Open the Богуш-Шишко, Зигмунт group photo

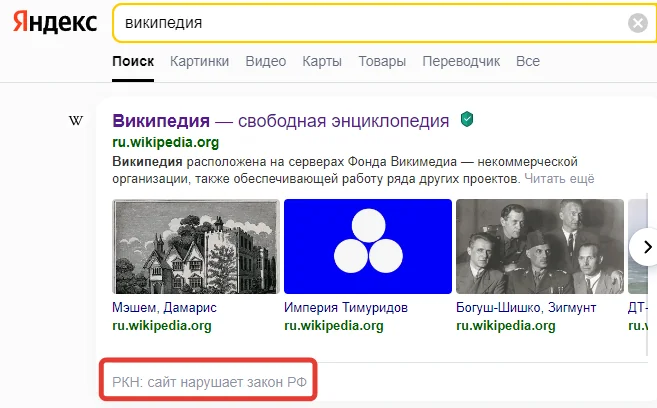tap(537, 245)
